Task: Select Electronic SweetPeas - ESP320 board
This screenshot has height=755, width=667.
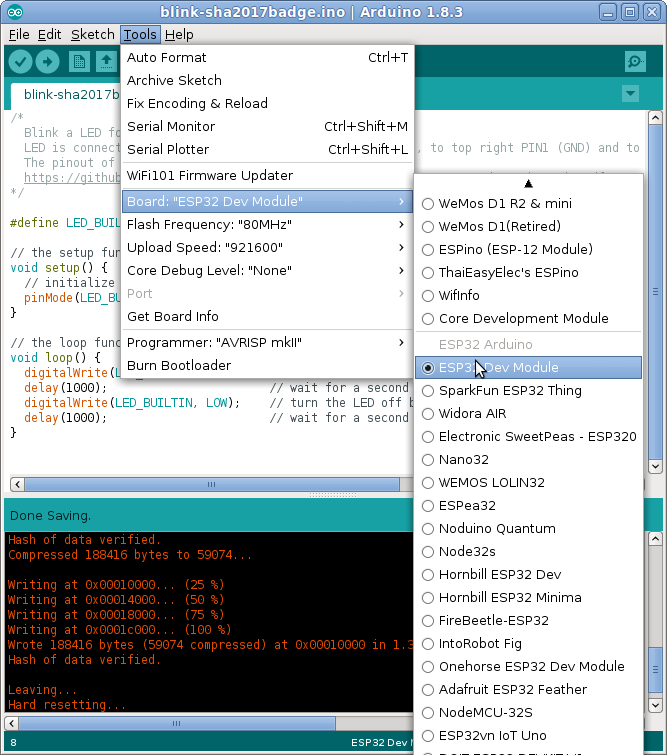Action: point(528,437)
